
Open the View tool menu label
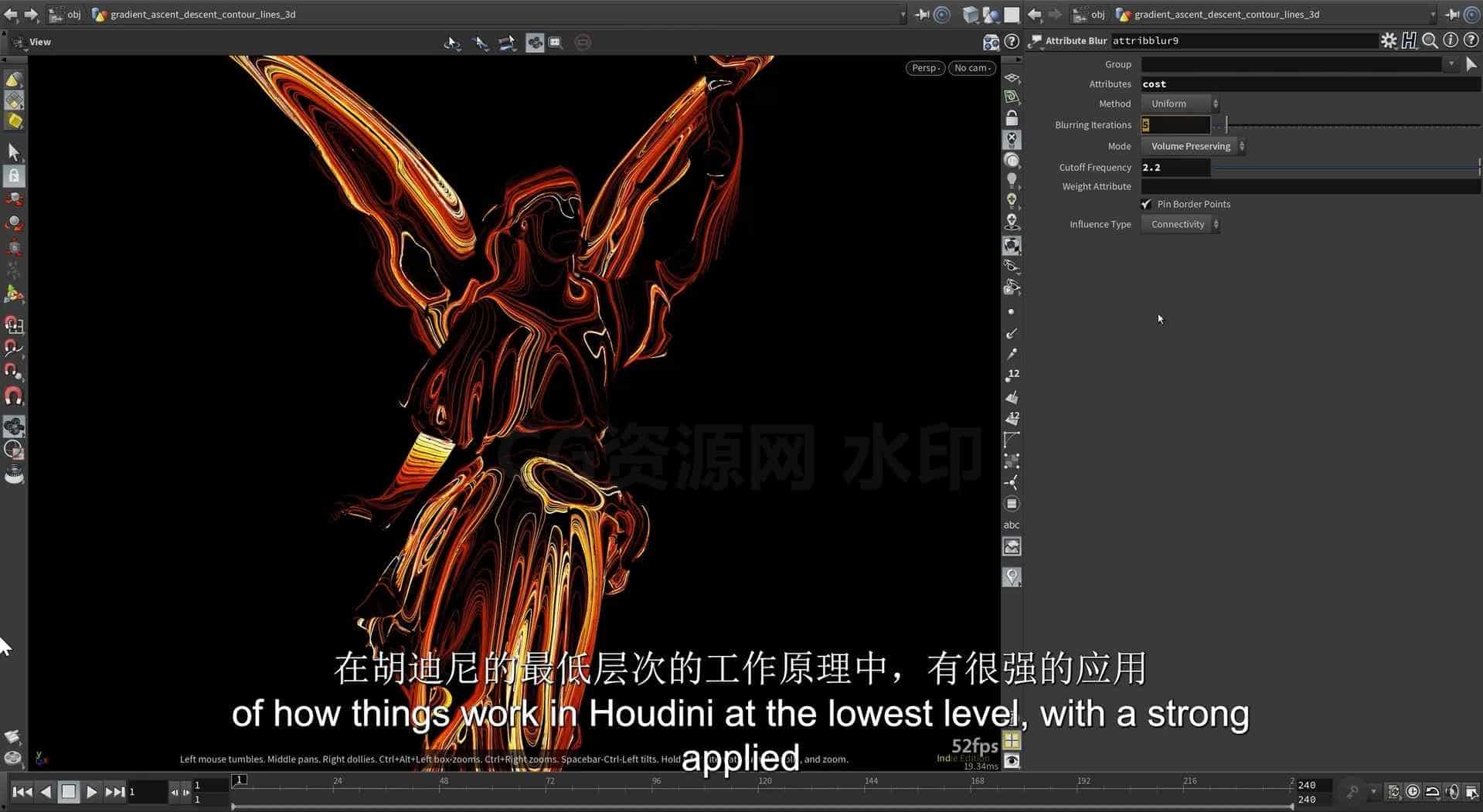coord(39,42)
